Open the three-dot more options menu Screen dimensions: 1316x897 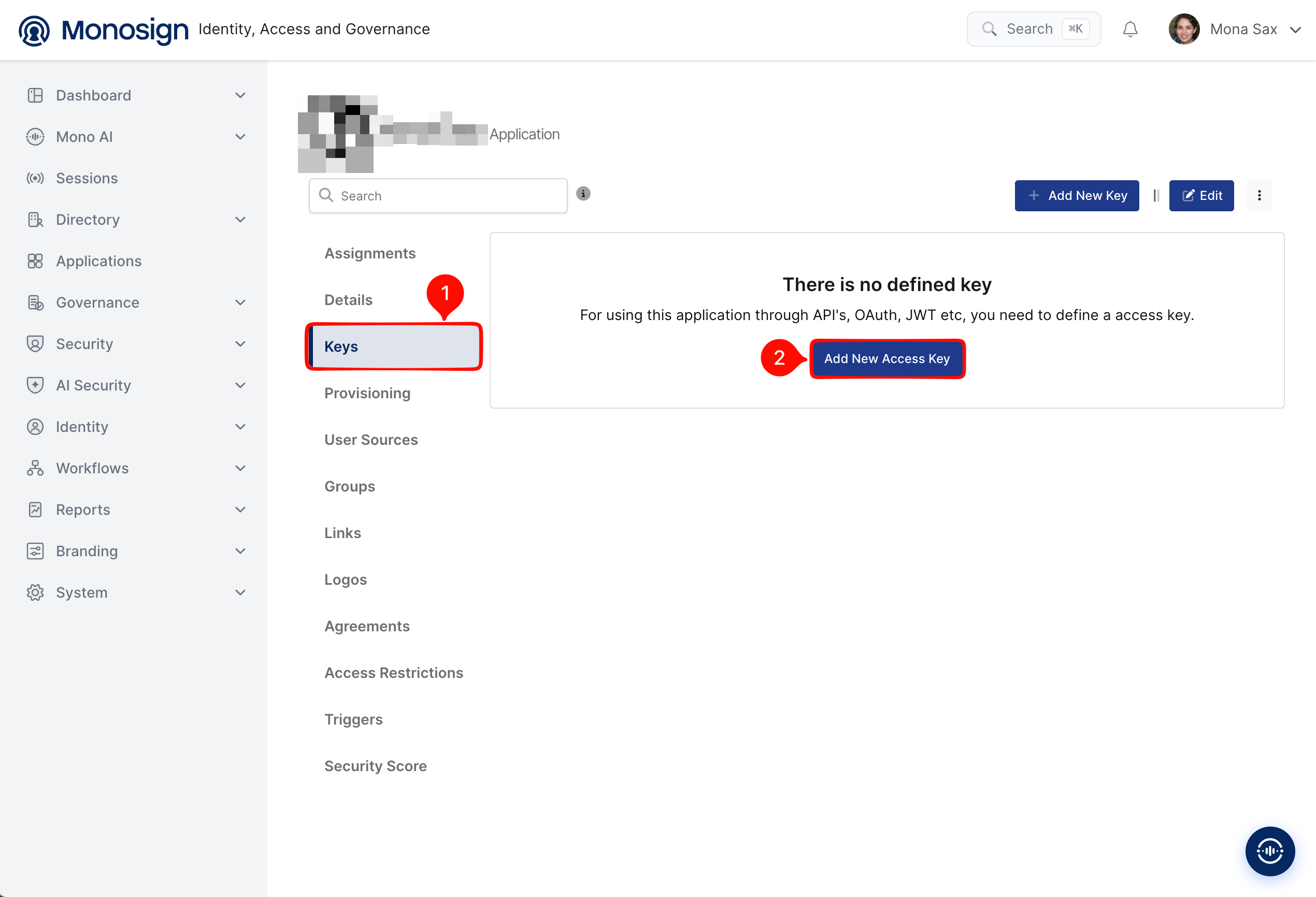[1259, 195]
